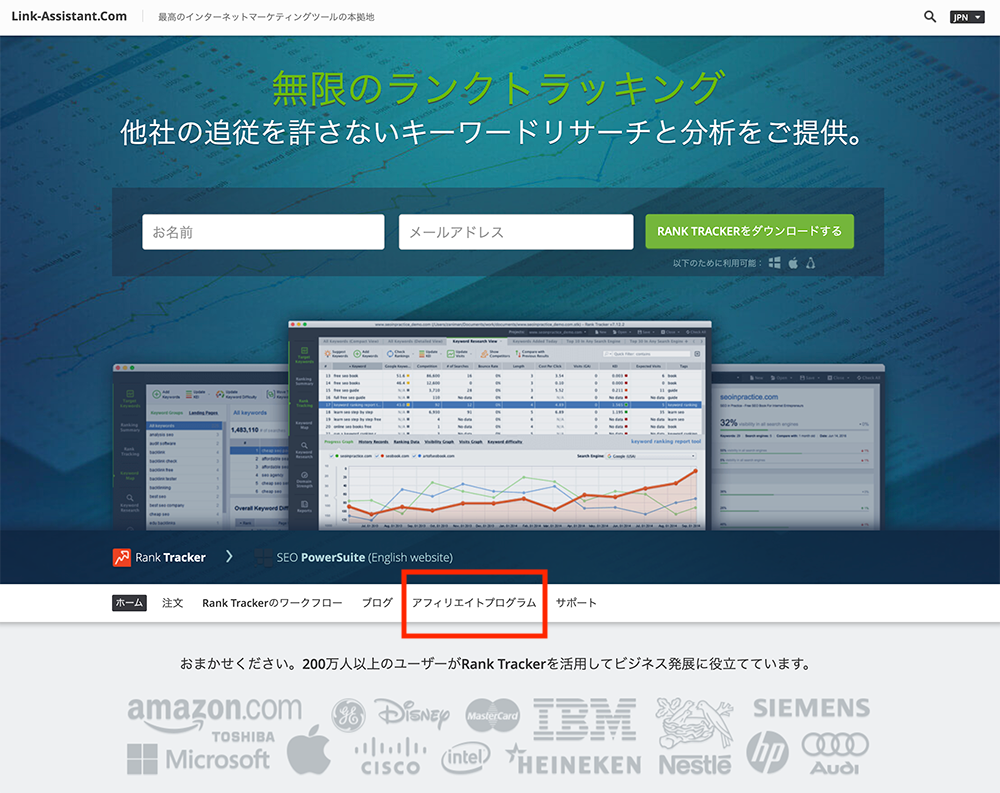Open SEO PowerSuite (English website) link
This screenshot has height=793, width=1000.
364,558
